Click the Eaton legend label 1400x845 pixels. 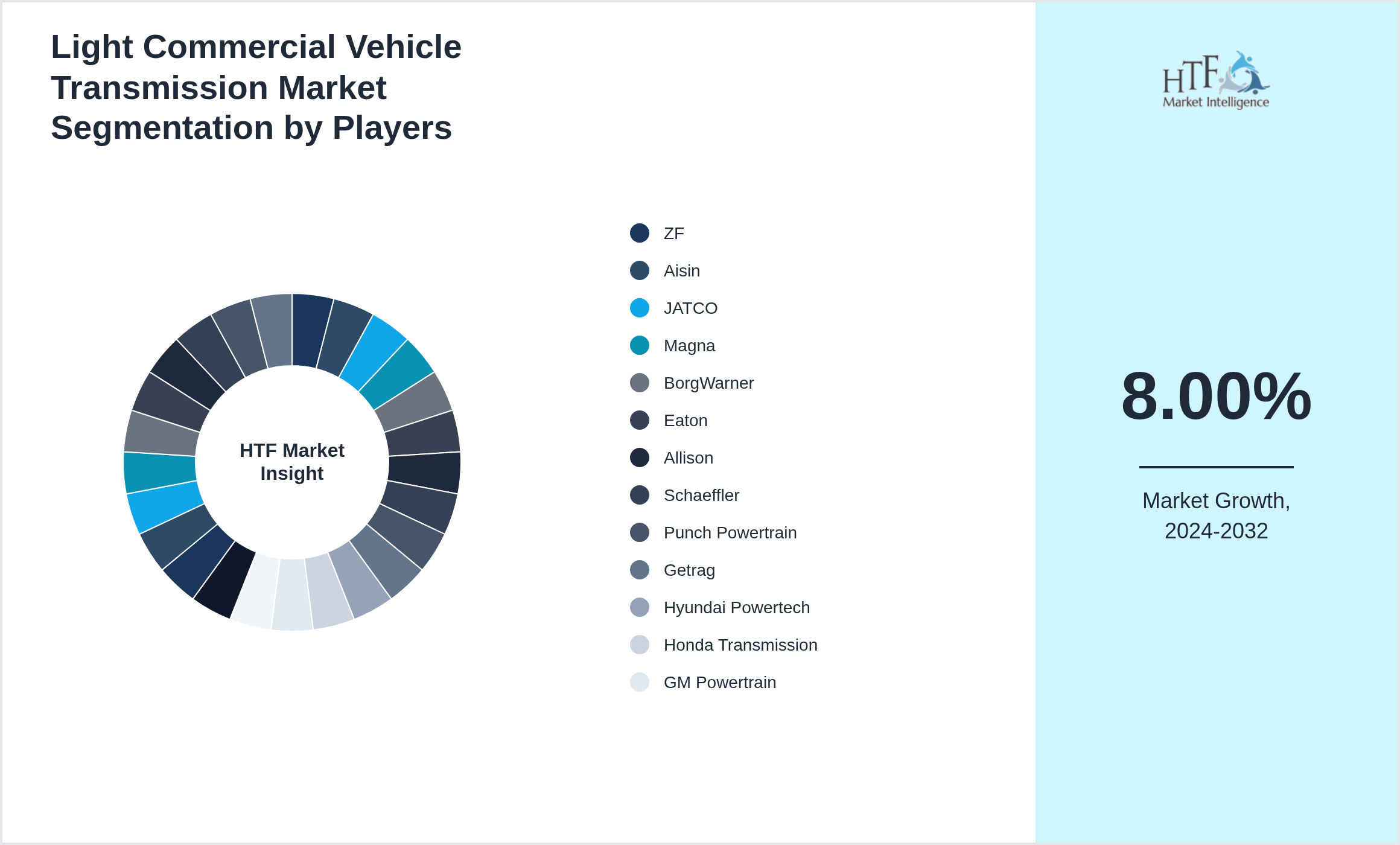686,421
